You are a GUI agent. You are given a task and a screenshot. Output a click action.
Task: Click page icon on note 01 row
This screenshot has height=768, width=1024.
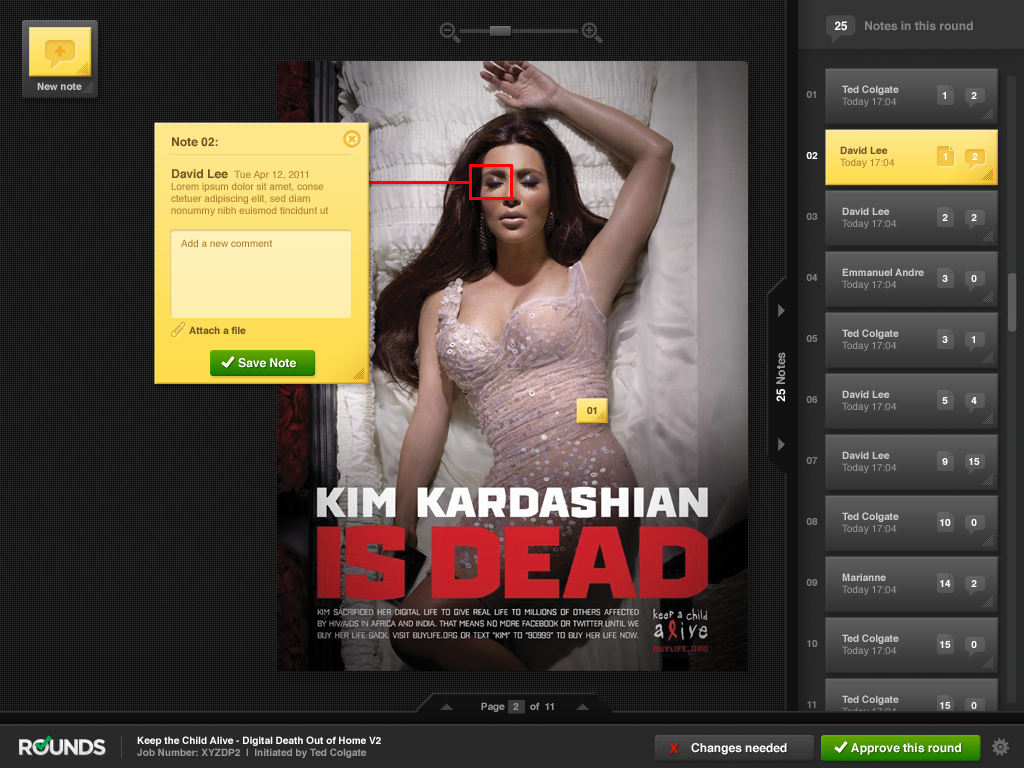[945, 95]
